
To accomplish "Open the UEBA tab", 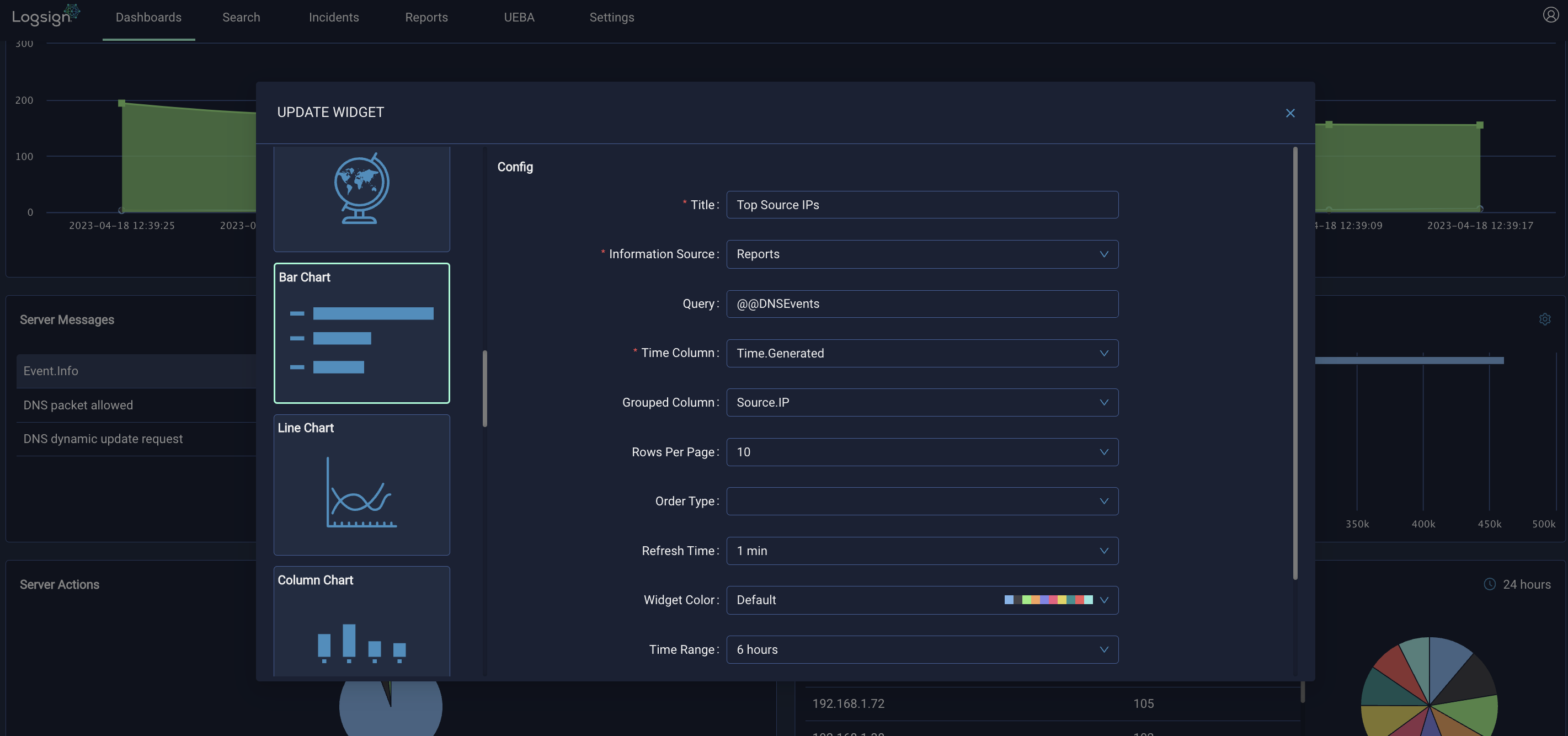I will click(x=519, y=18).
